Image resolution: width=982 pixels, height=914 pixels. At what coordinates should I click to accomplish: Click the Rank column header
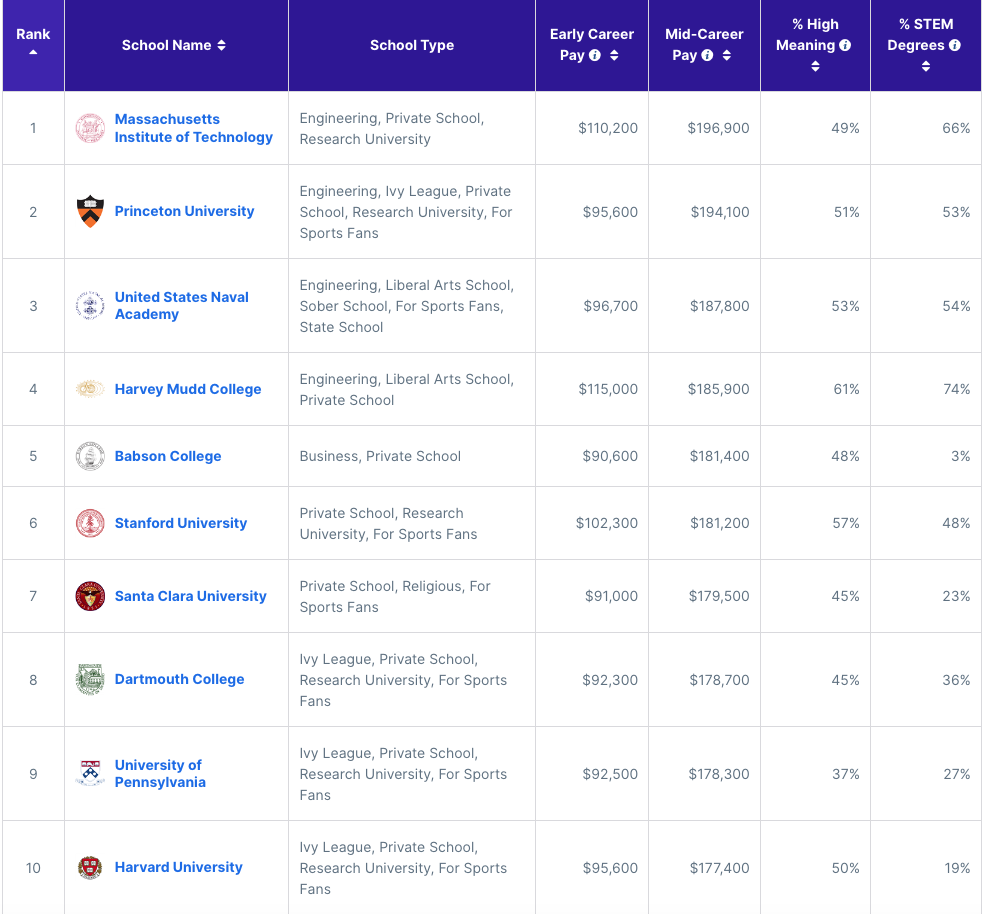[x=33, y=45]
